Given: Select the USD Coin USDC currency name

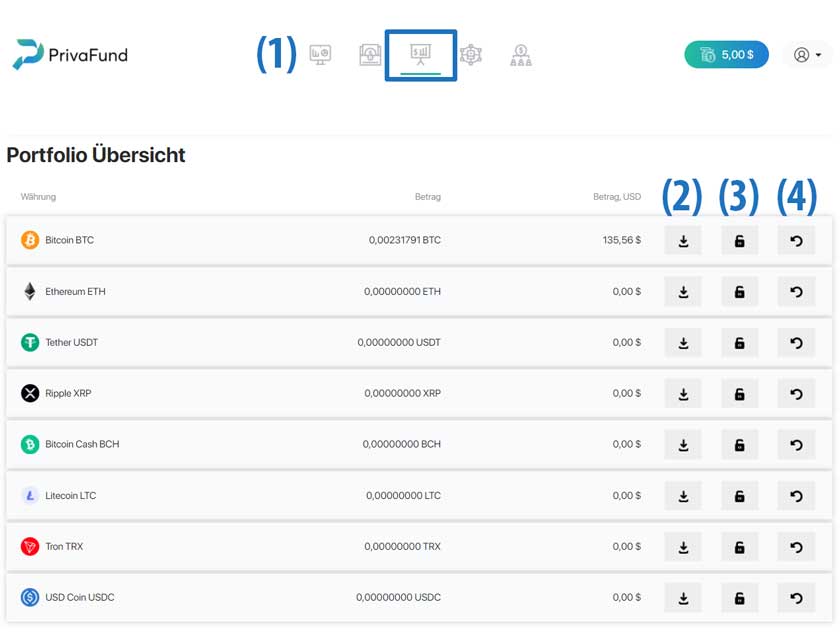Looking at the screenshot, I should point(80,598).
